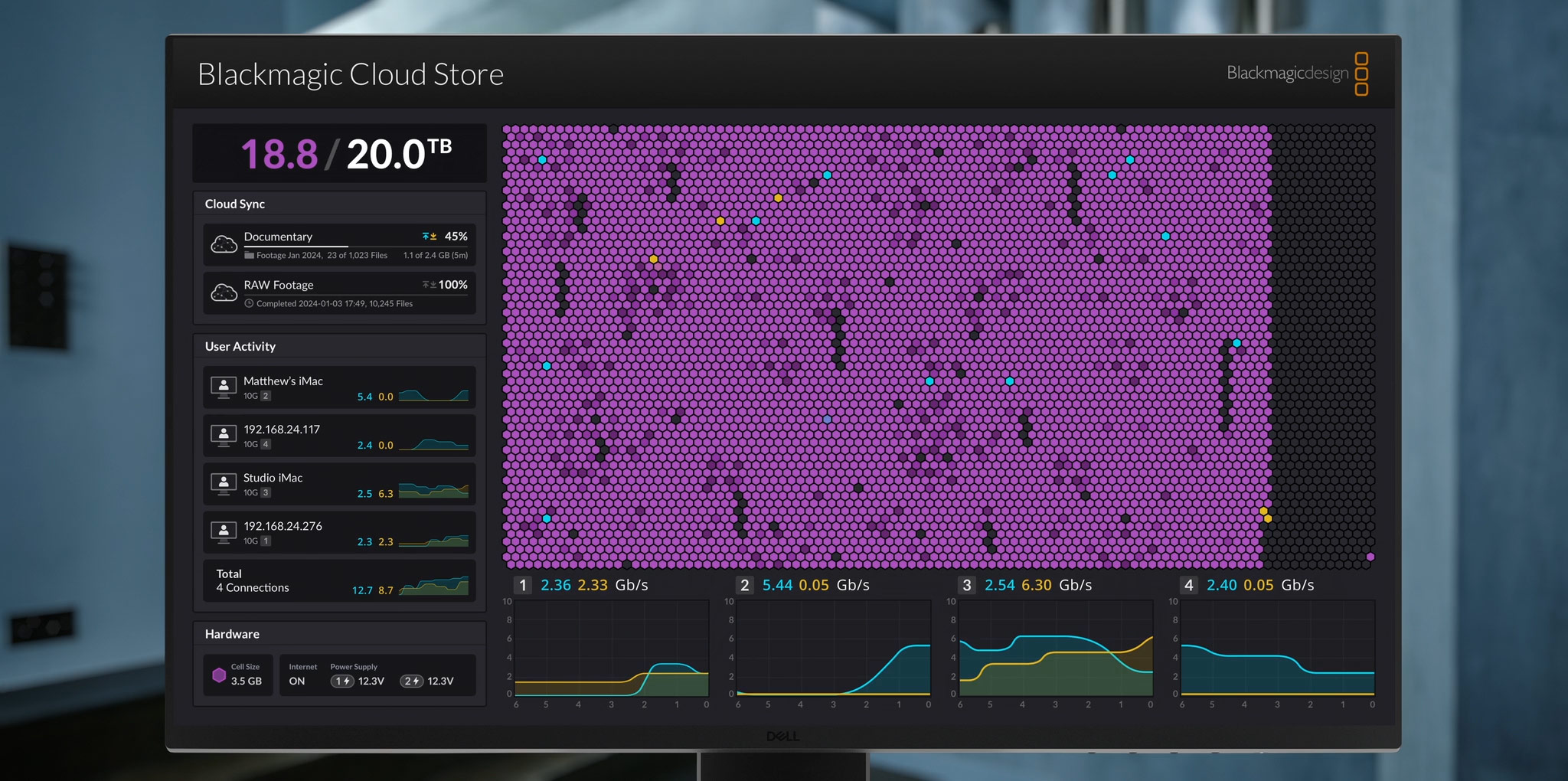The height and width of the screenshot is (781, 1568).
Task: Expand the Cloud Sync section
Action: click(234, 204)
